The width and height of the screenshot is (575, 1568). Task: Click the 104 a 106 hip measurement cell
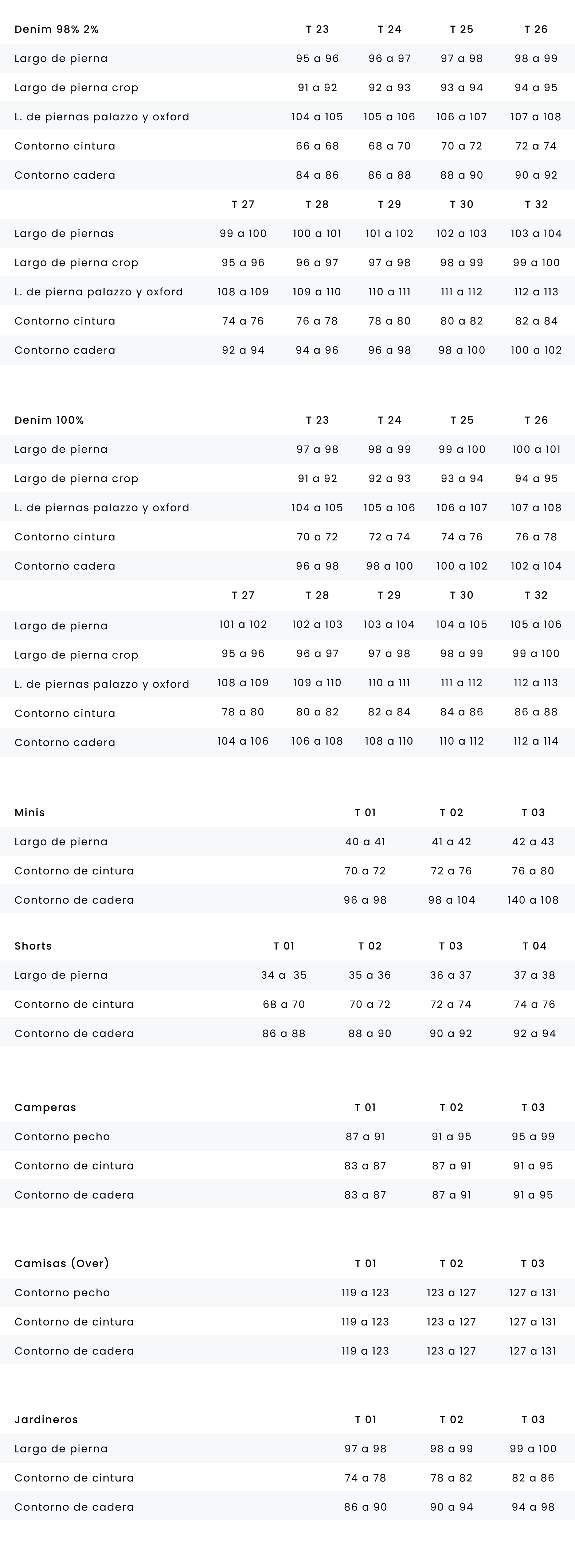[x=243, y=741]
